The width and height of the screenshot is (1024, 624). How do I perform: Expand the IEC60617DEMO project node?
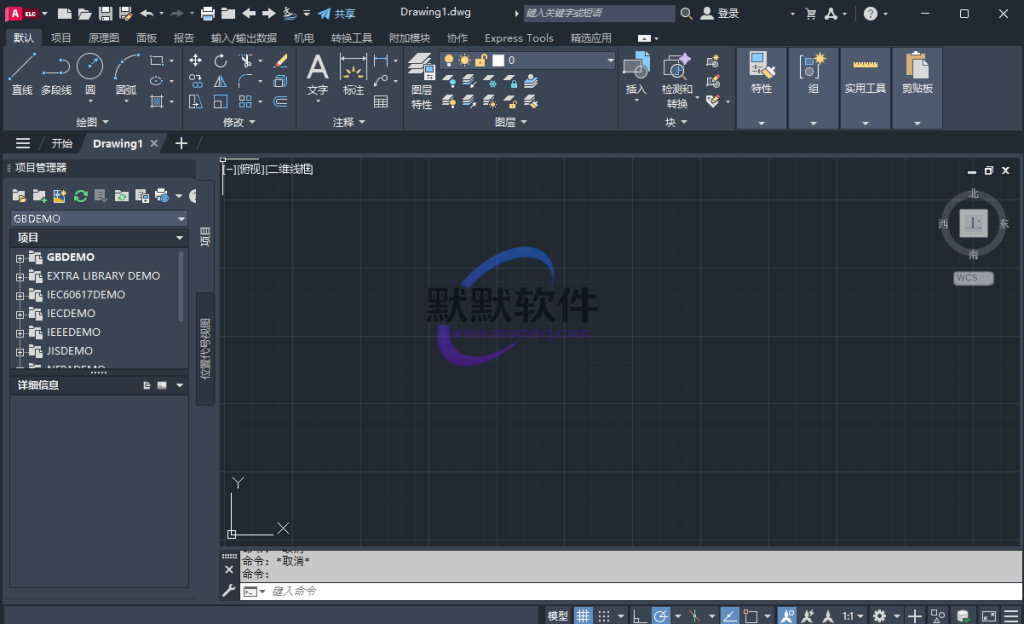pos(20,295)
